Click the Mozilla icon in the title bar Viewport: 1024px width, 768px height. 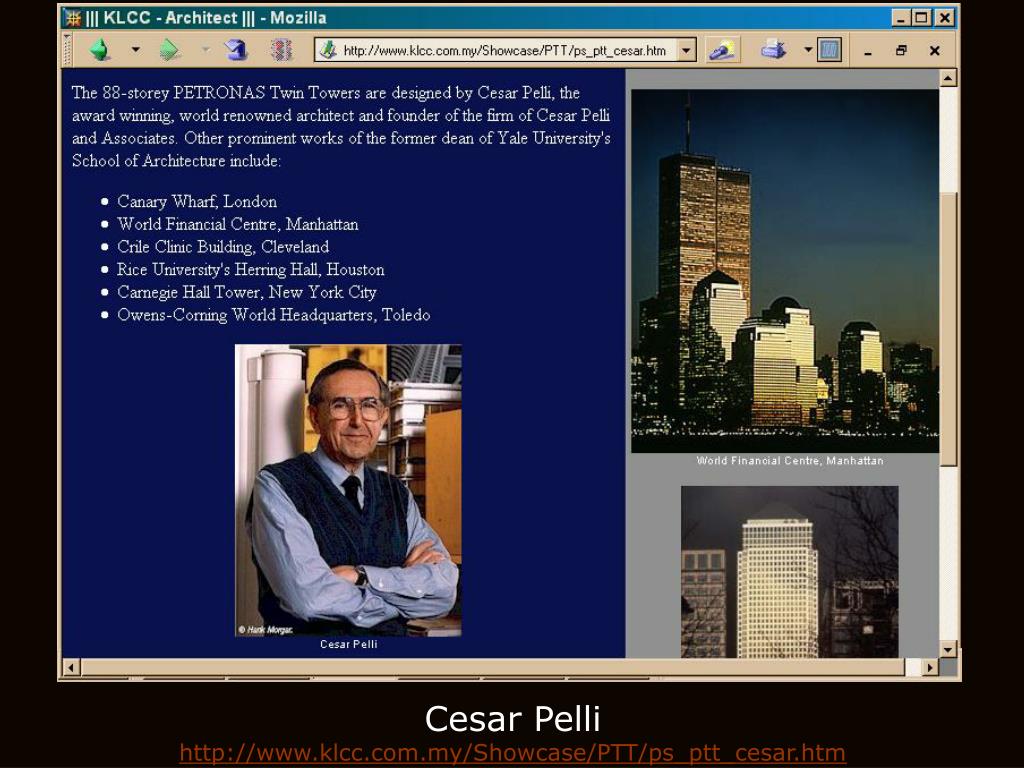coord(73,18)
